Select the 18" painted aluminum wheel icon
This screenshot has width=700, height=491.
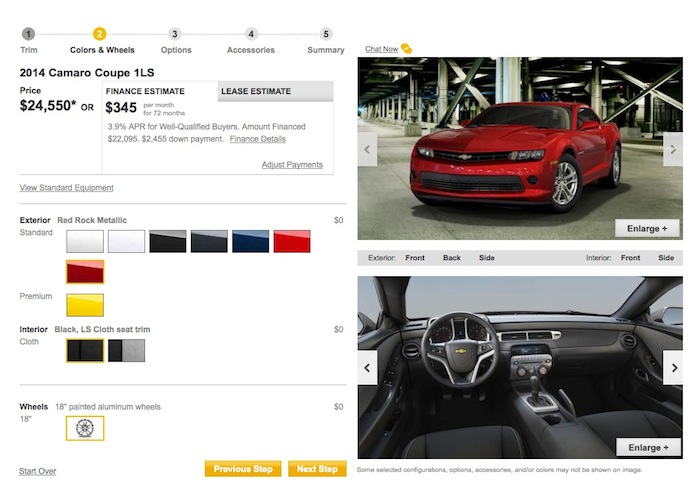[x=85, y=428]
